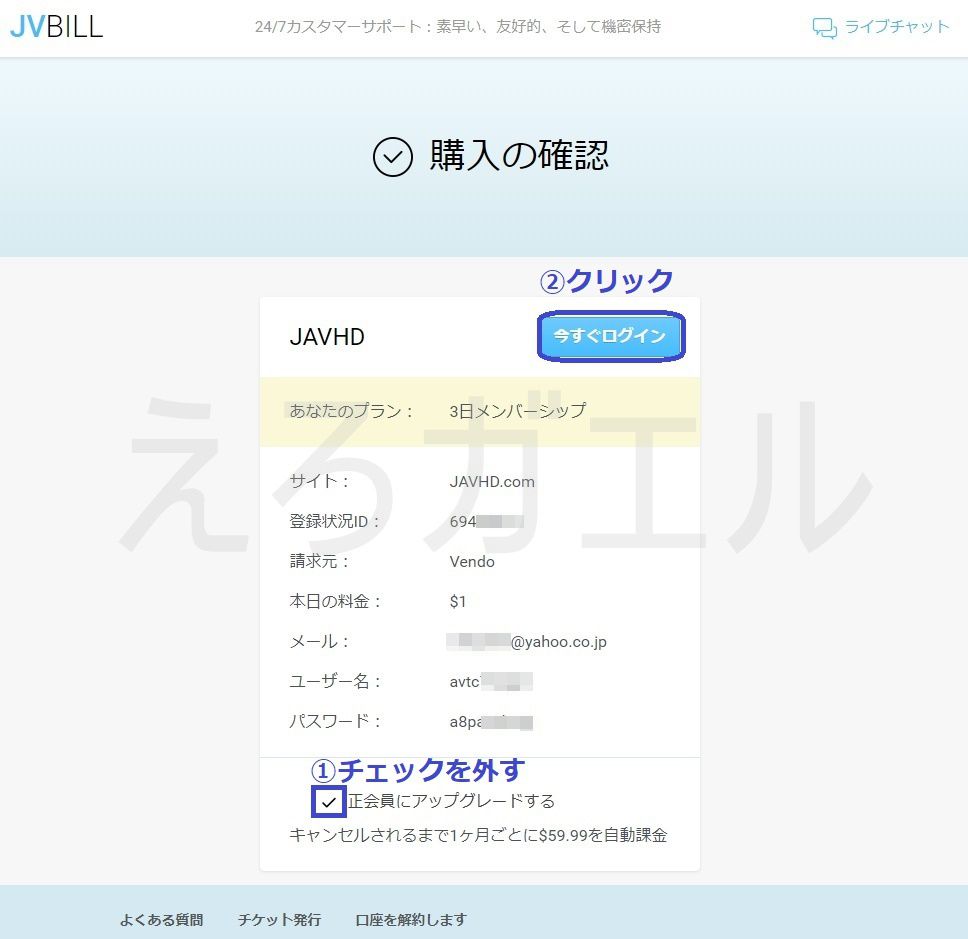
Task: Click the 本日の料金 label
Action: point(335,601)
